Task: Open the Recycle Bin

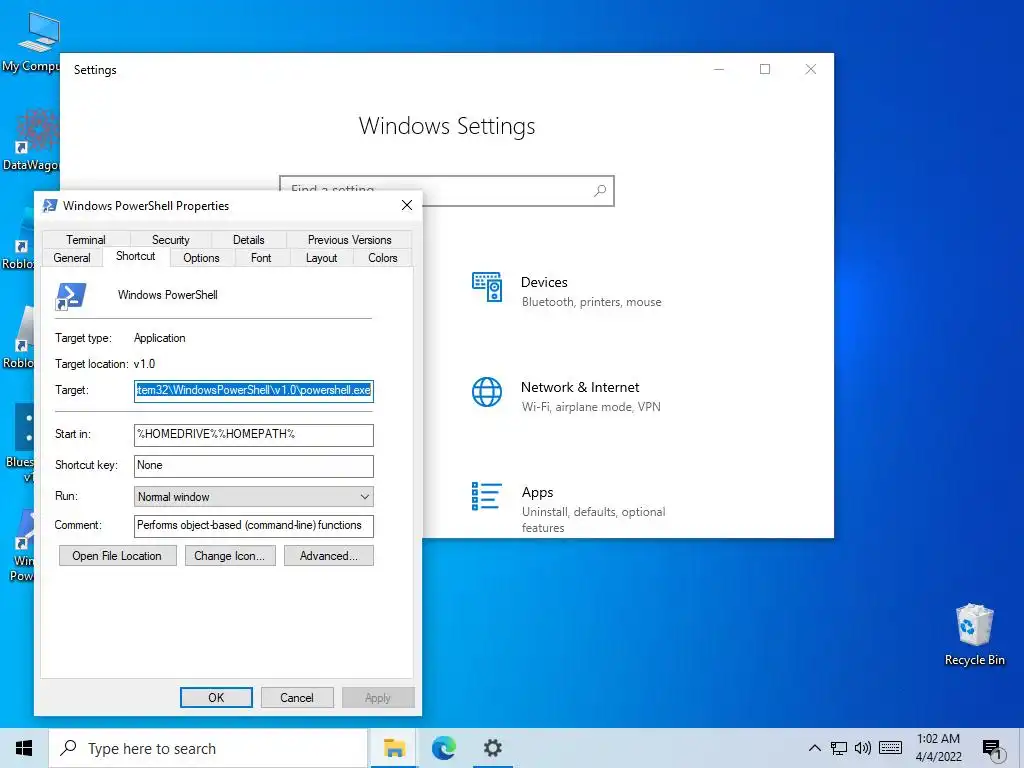Action: click(x=974, y=634)
